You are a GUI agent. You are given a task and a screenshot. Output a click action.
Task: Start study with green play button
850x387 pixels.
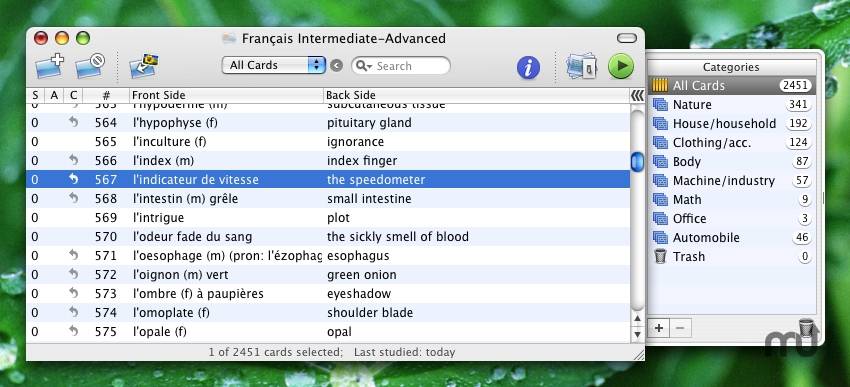621,66
